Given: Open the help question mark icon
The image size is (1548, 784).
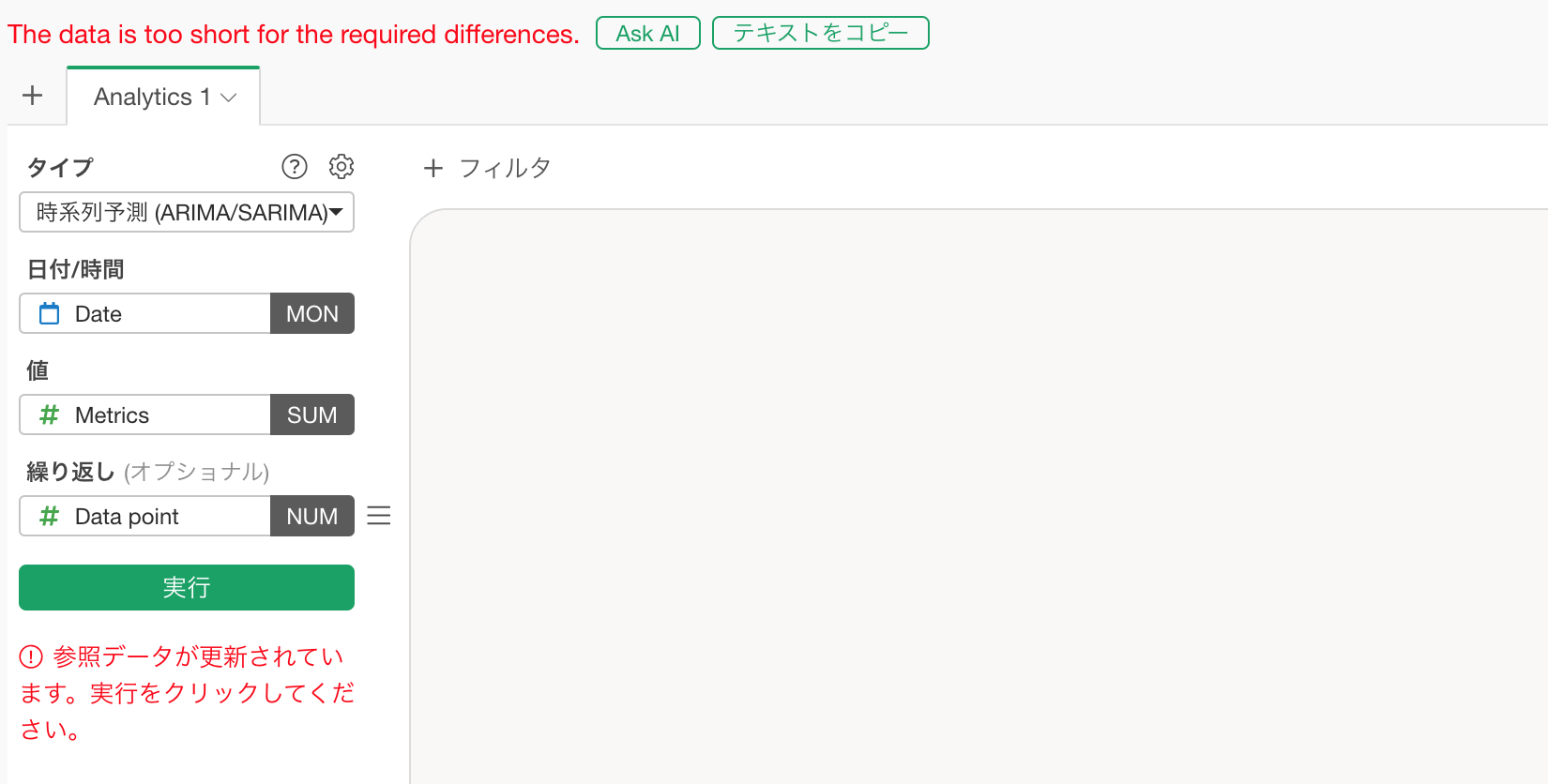Looking at the screenshot, I should (x=295, y=167).
